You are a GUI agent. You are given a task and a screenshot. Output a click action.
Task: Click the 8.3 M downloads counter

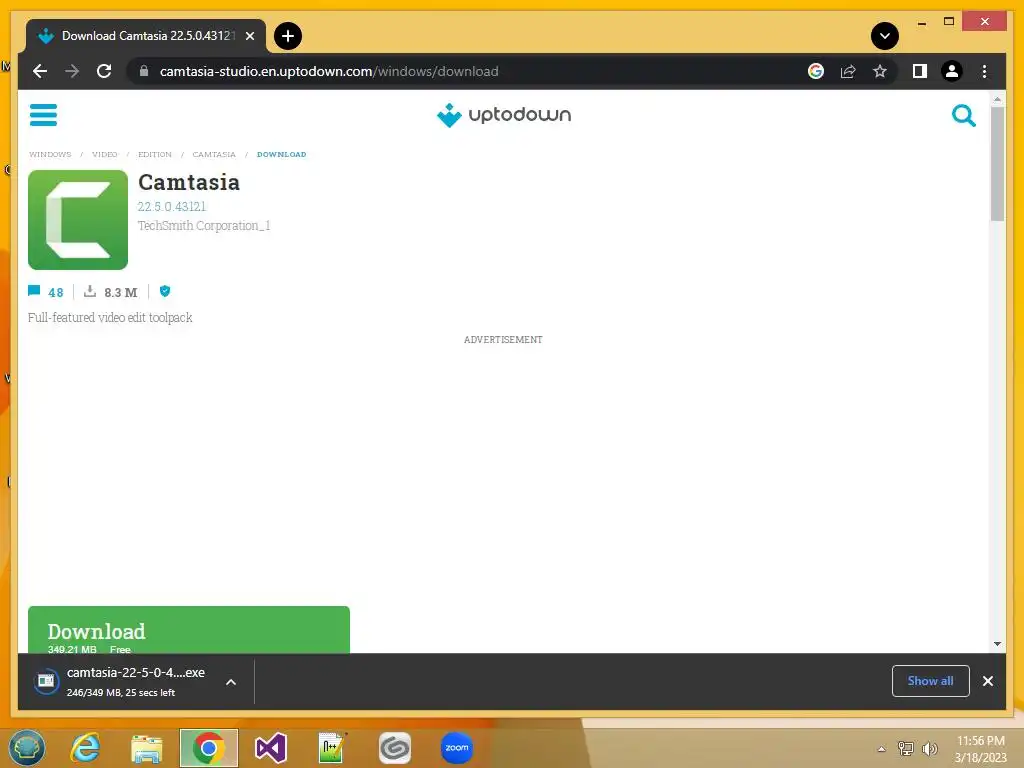[111, 292]
